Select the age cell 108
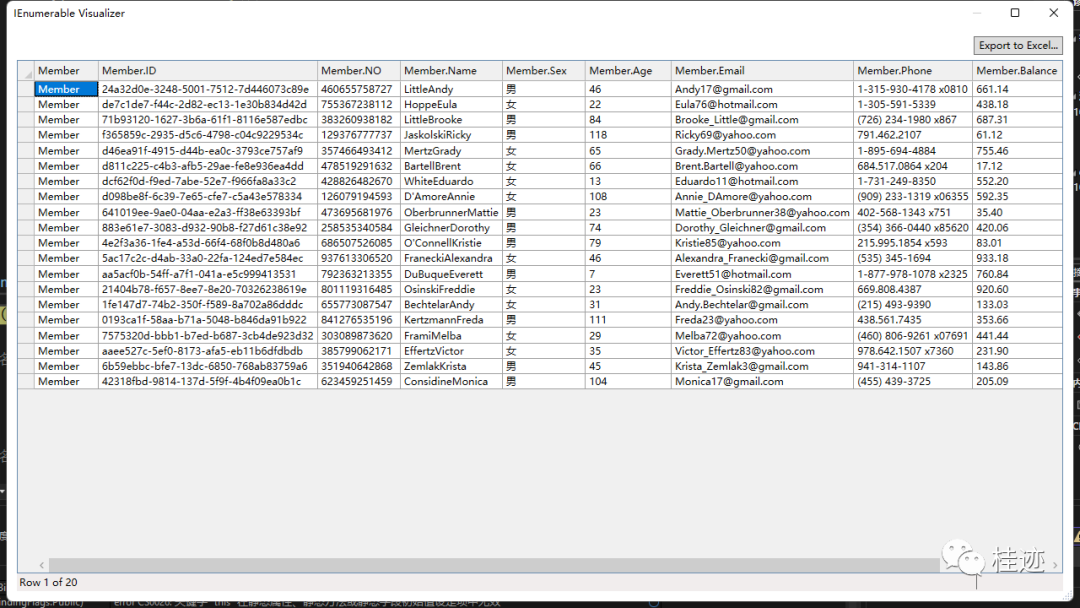This screenshot has width=1080, height=608. (628, 196)
